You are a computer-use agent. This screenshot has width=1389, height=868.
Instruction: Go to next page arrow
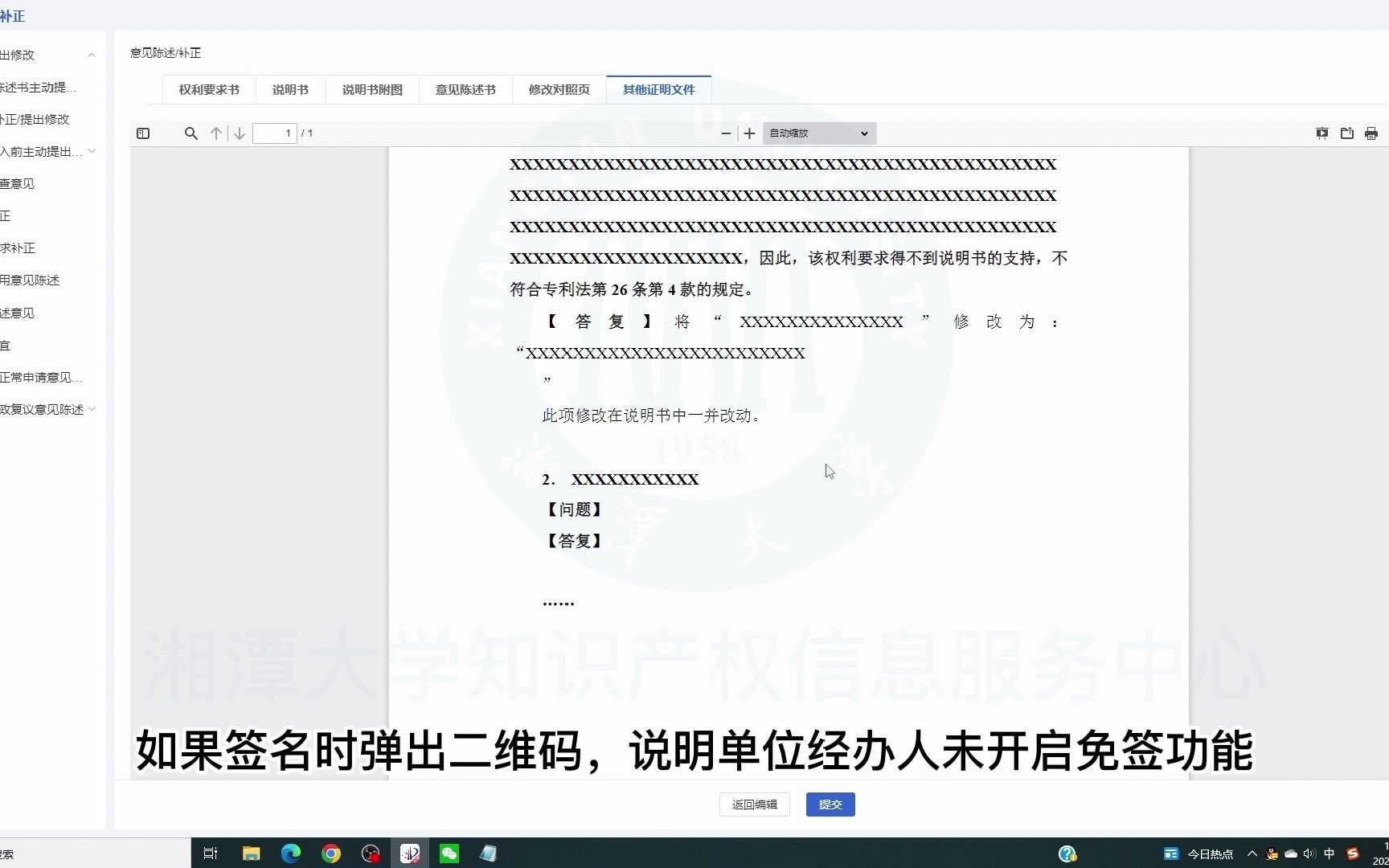pyautogui.click(x=240, y=133)
